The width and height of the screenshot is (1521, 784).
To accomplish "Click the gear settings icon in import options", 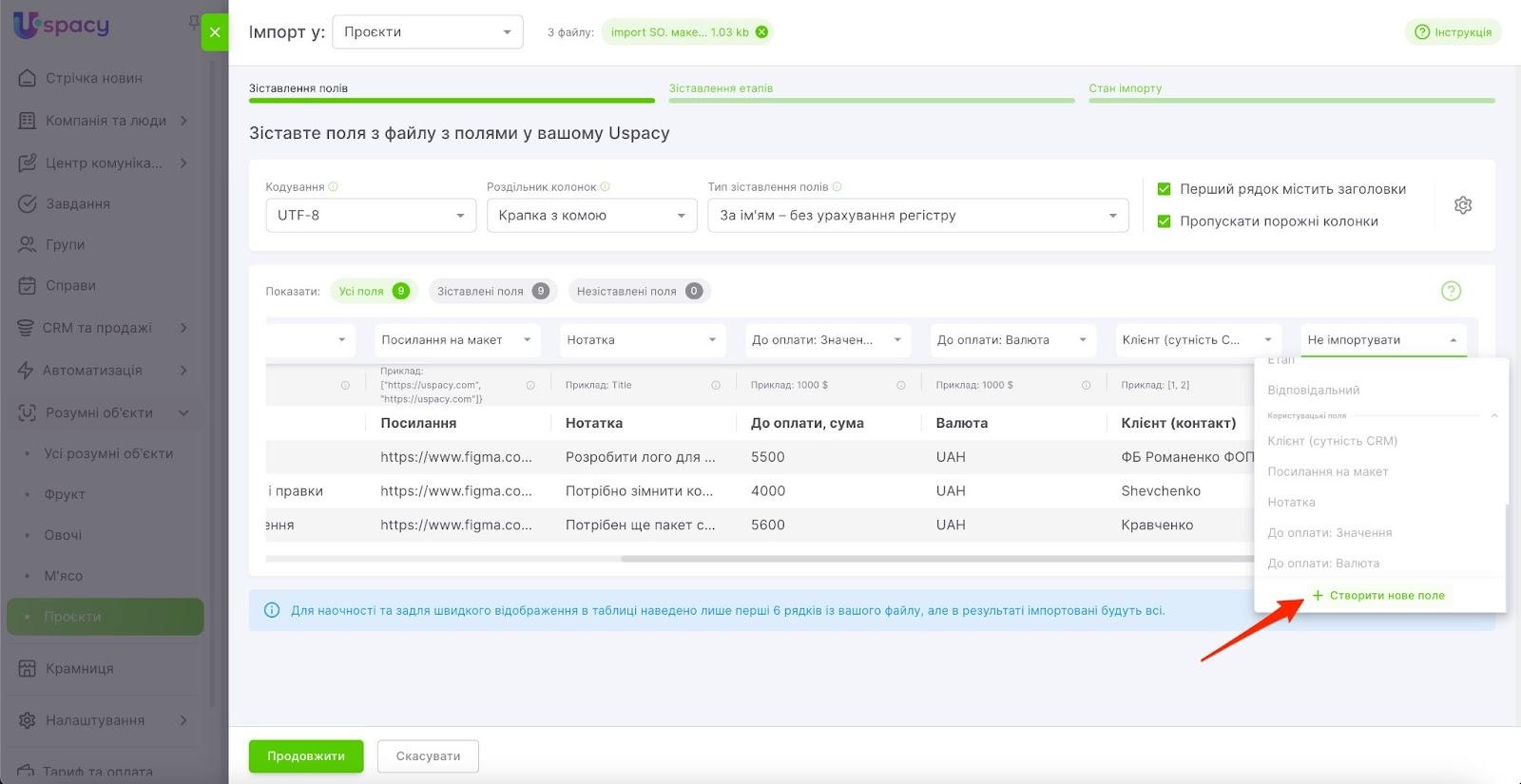I will (1462, 205).
